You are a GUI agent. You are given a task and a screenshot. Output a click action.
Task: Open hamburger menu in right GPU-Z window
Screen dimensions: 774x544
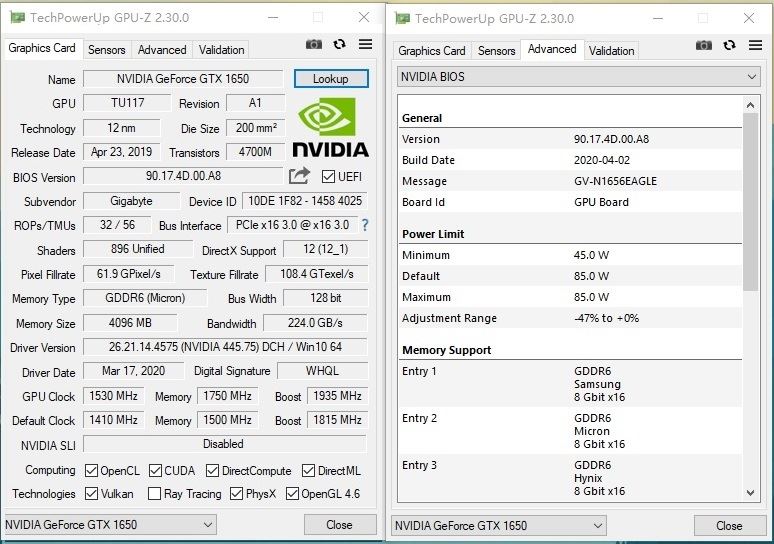[x=755, y=45]
